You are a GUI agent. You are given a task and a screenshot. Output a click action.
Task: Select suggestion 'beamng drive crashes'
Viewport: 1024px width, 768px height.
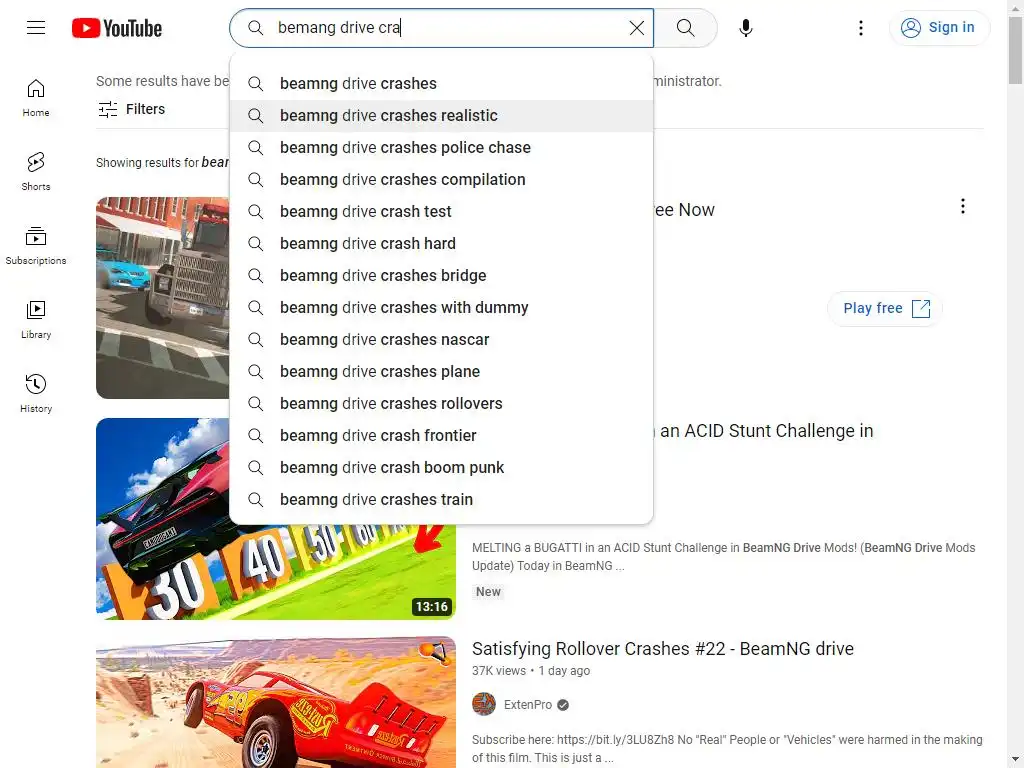[441, 84]
